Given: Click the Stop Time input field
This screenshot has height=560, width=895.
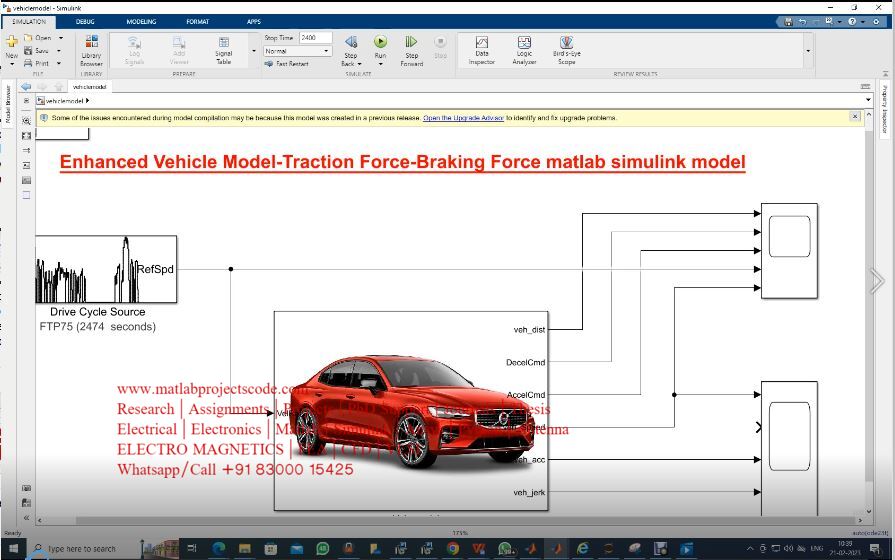Looking at the screenshot, I should pyautogui.click(x=315, y=38).
